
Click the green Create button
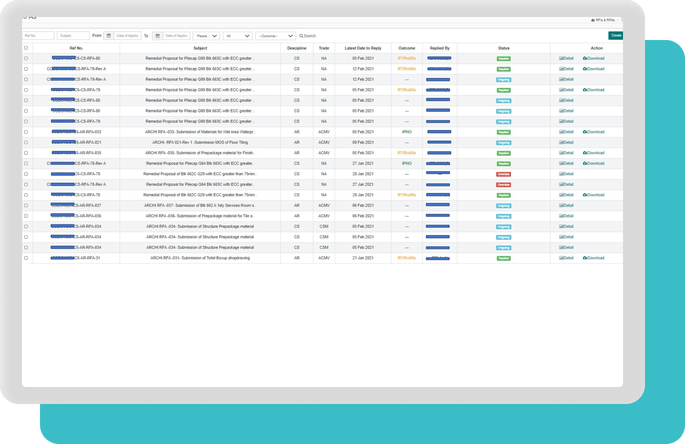(x=615, y=35)
